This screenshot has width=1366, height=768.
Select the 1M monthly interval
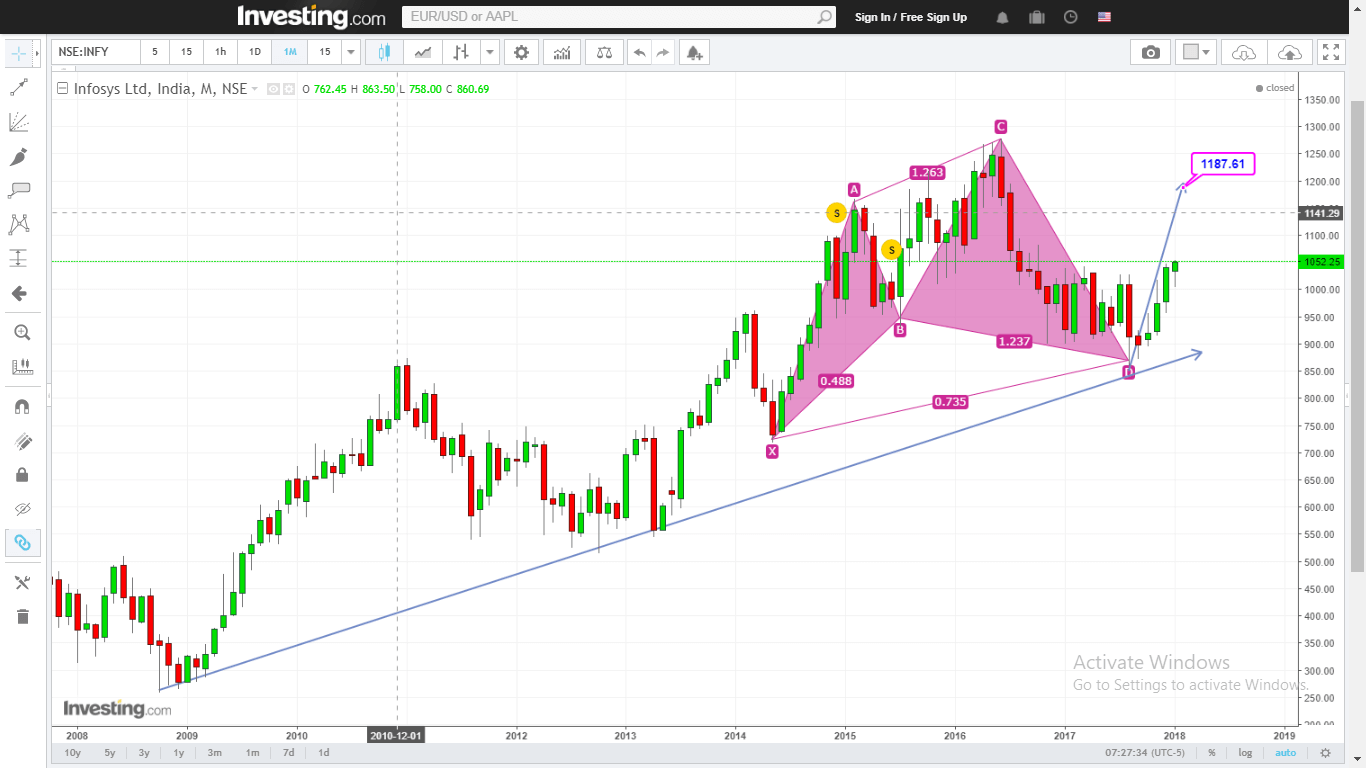(289, 52)
